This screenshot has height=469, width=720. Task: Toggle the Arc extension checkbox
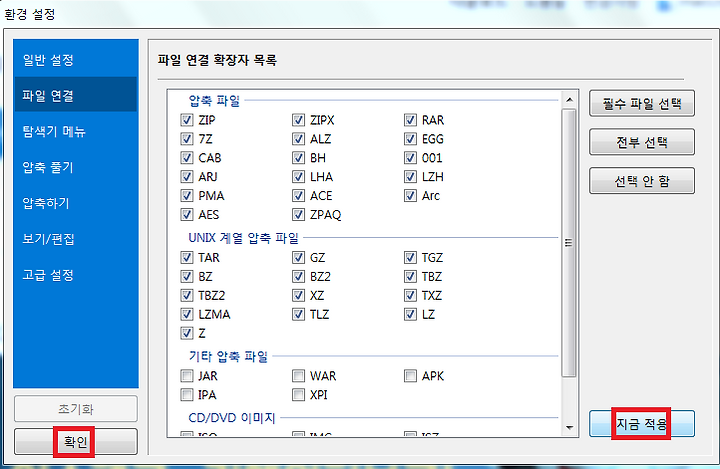coord(410,196)
